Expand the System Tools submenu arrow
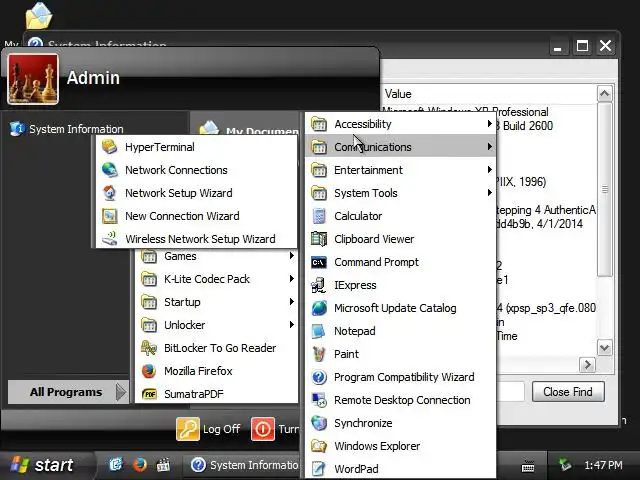Screen dimensions: 640x480 coord(489,192)
